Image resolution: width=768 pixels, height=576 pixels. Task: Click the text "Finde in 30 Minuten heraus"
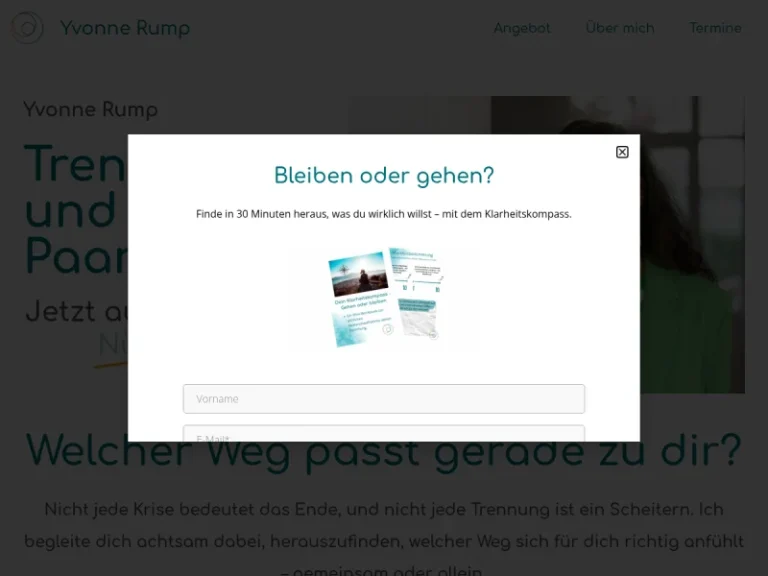(262, 214)
